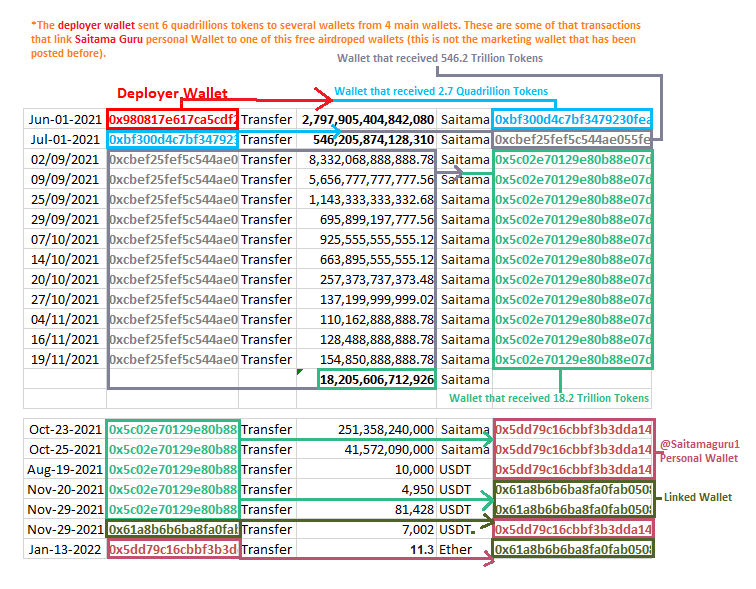Select the date cell 14/10/2021
Screen dimensions: 756x589
[65, 260]
